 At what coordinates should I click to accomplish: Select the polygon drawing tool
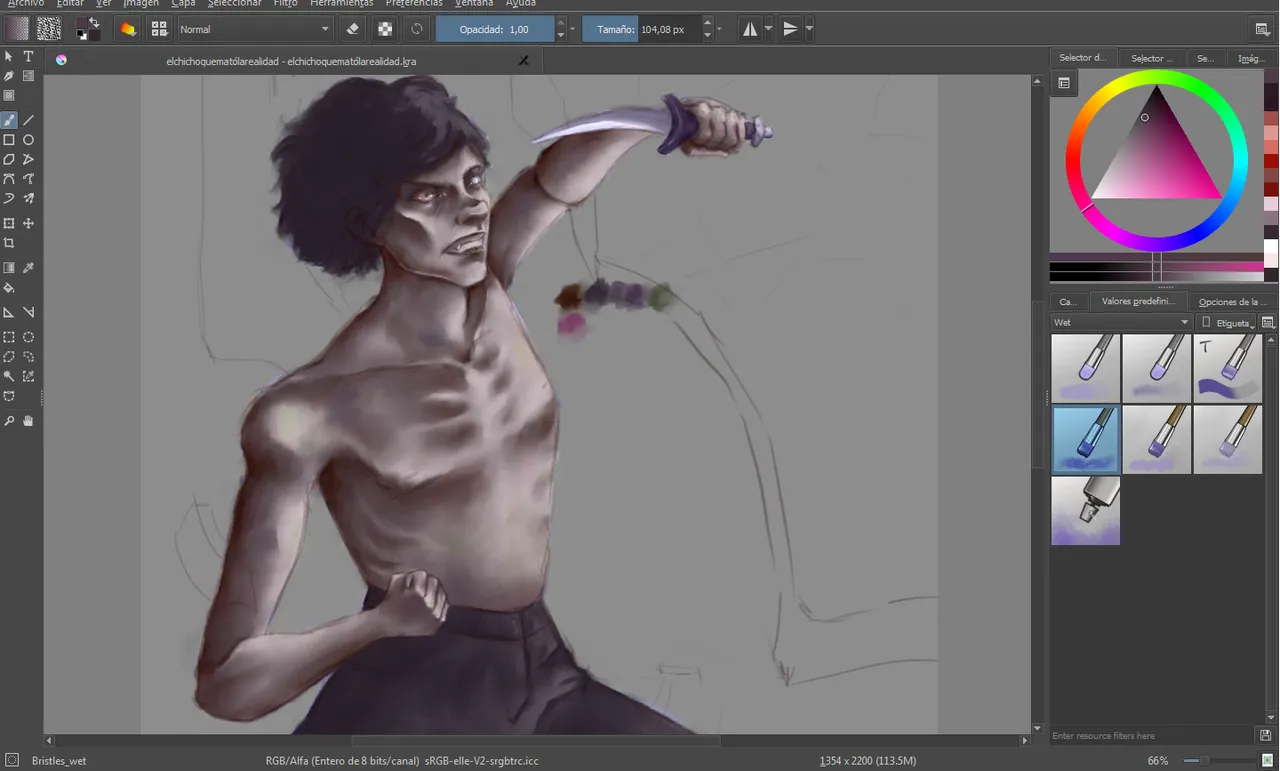tap(9, 159)
